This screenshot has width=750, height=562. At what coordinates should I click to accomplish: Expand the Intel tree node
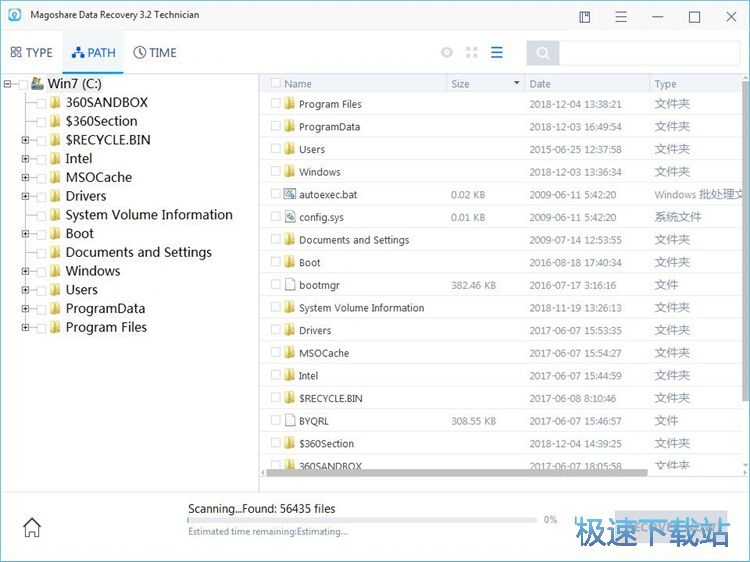(x=25, y=158)
